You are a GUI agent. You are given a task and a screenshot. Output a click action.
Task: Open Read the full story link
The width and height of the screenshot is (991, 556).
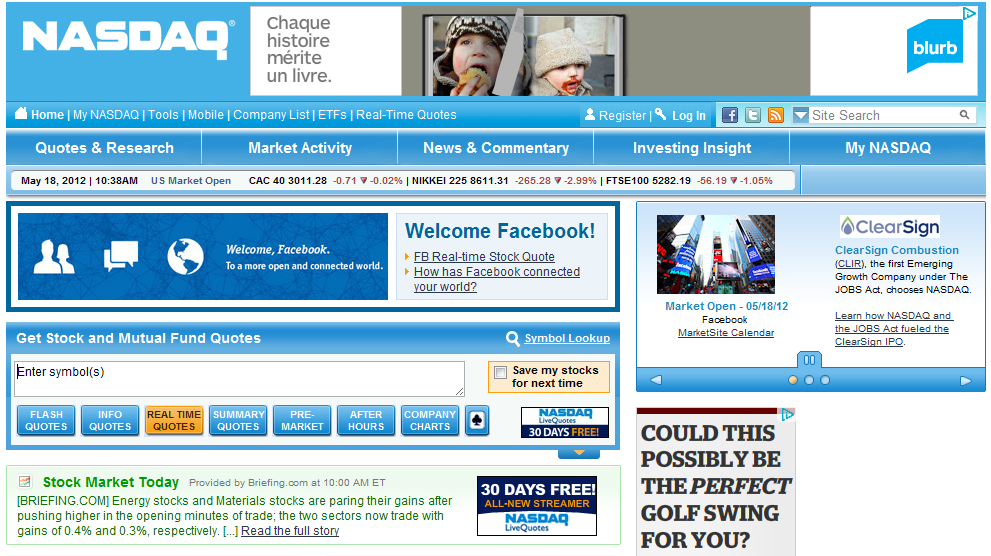(x=290, y=531)
